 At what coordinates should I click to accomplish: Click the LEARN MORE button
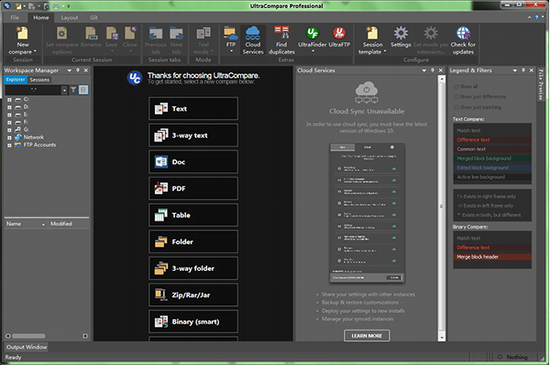pos(367,336)
